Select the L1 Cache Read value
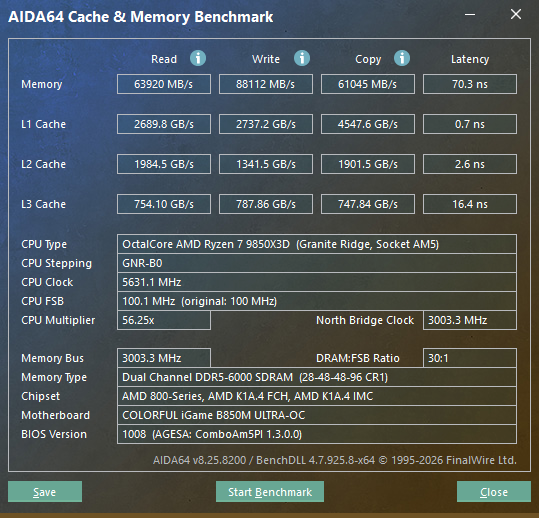The height and width of the screenshot is (518, 539). pos(164,124)
